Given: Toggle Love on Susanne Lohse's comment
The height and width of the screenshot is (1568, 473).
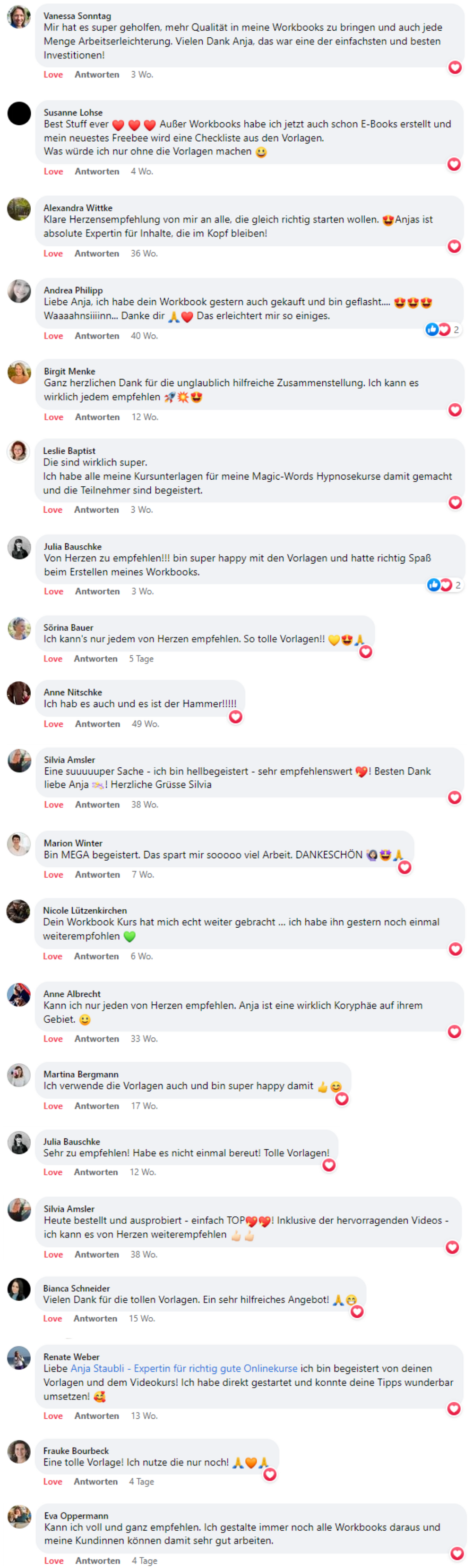Looking at the screenshot, I should [x=53, y=172].
